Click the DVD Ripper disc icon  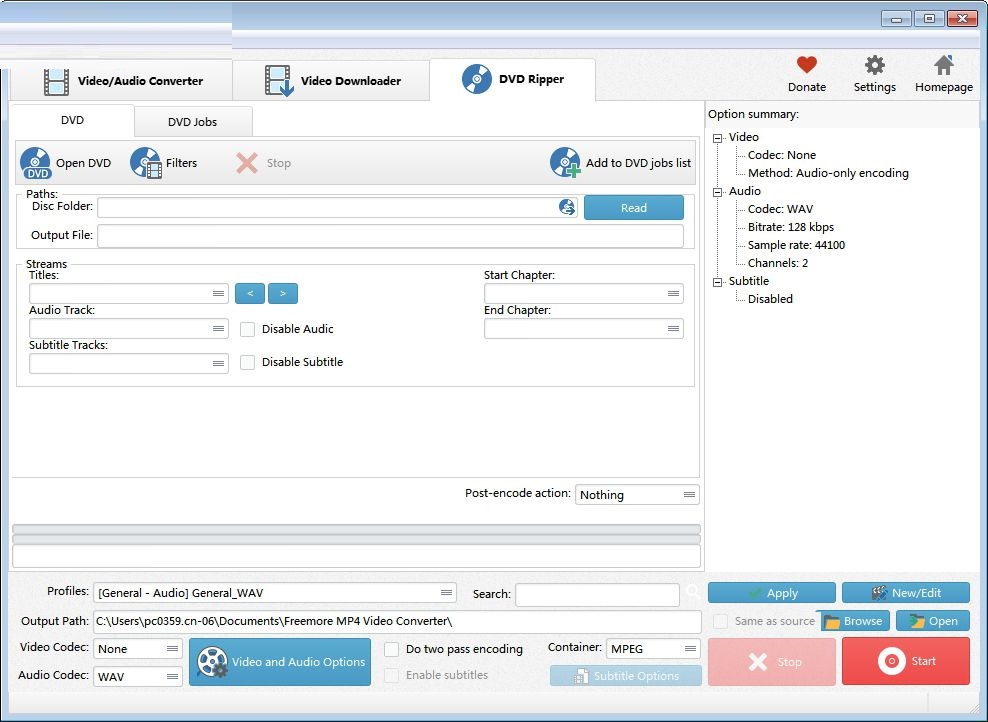click(477, 79)
